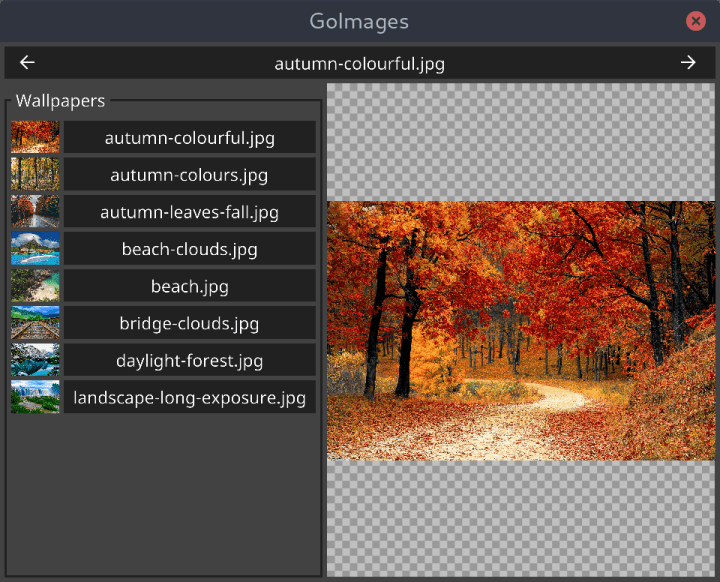The height and width of the screenshot is (582, 720).
Task: Click the autumn-colours thumbnail preview
Action: coord(35,175)
